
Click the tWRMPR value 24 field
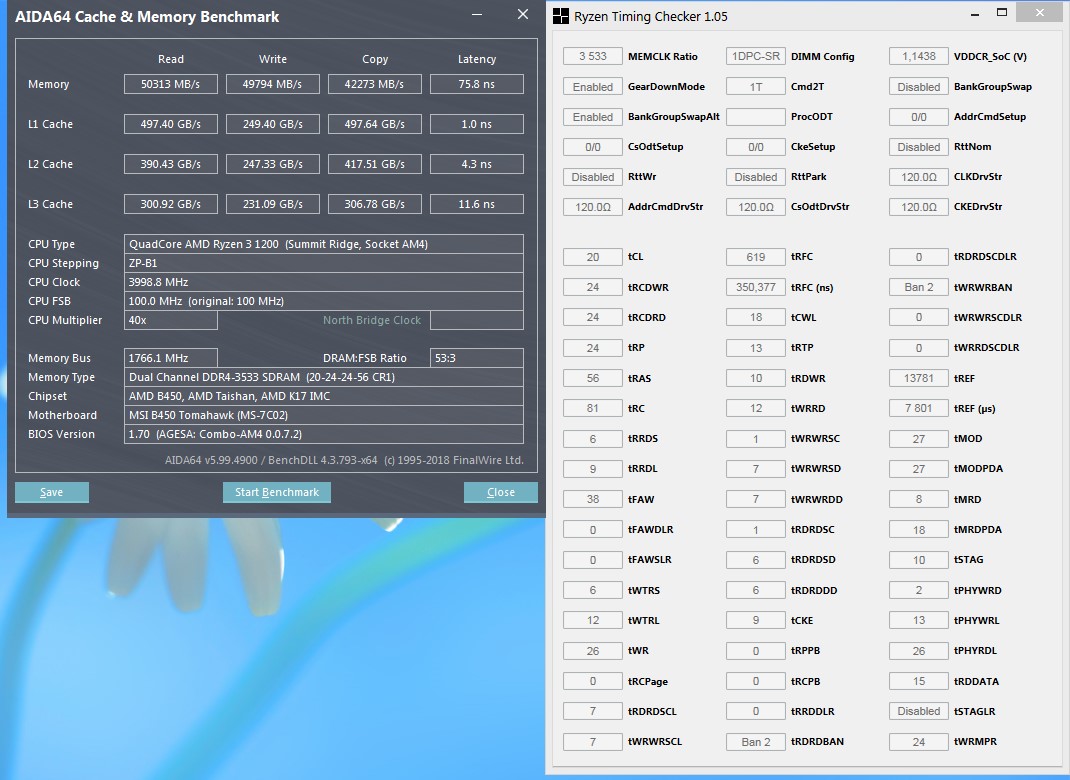tap(919, 742)
